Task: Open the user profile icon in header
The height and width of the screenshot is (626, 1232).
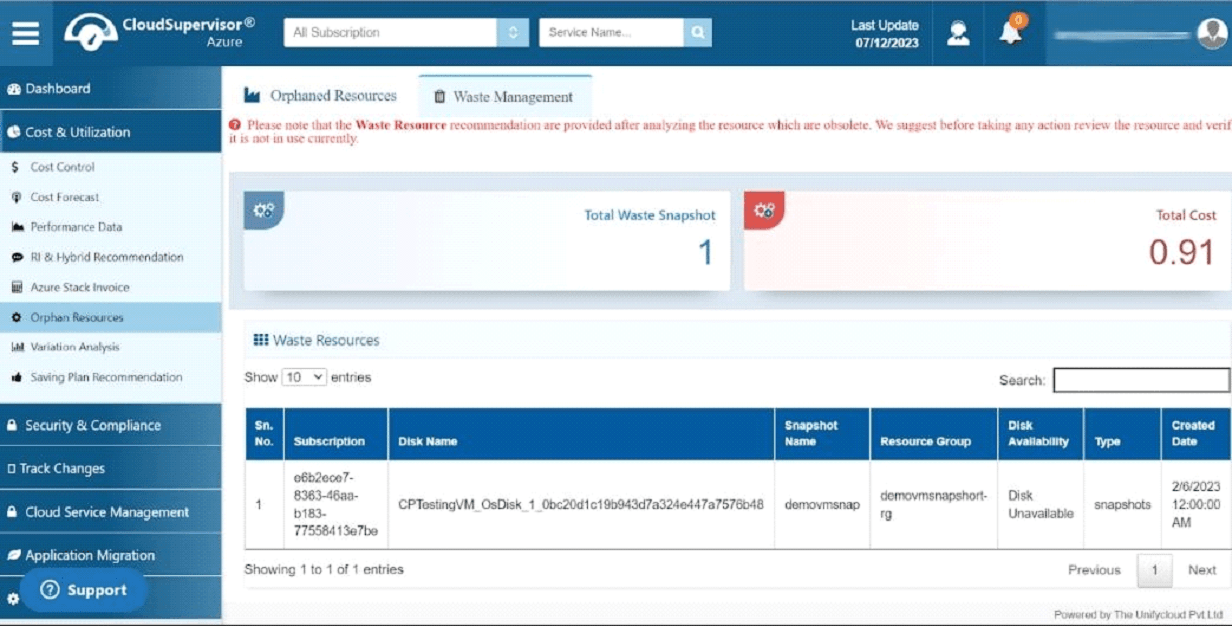Action: tap(958, 33)
